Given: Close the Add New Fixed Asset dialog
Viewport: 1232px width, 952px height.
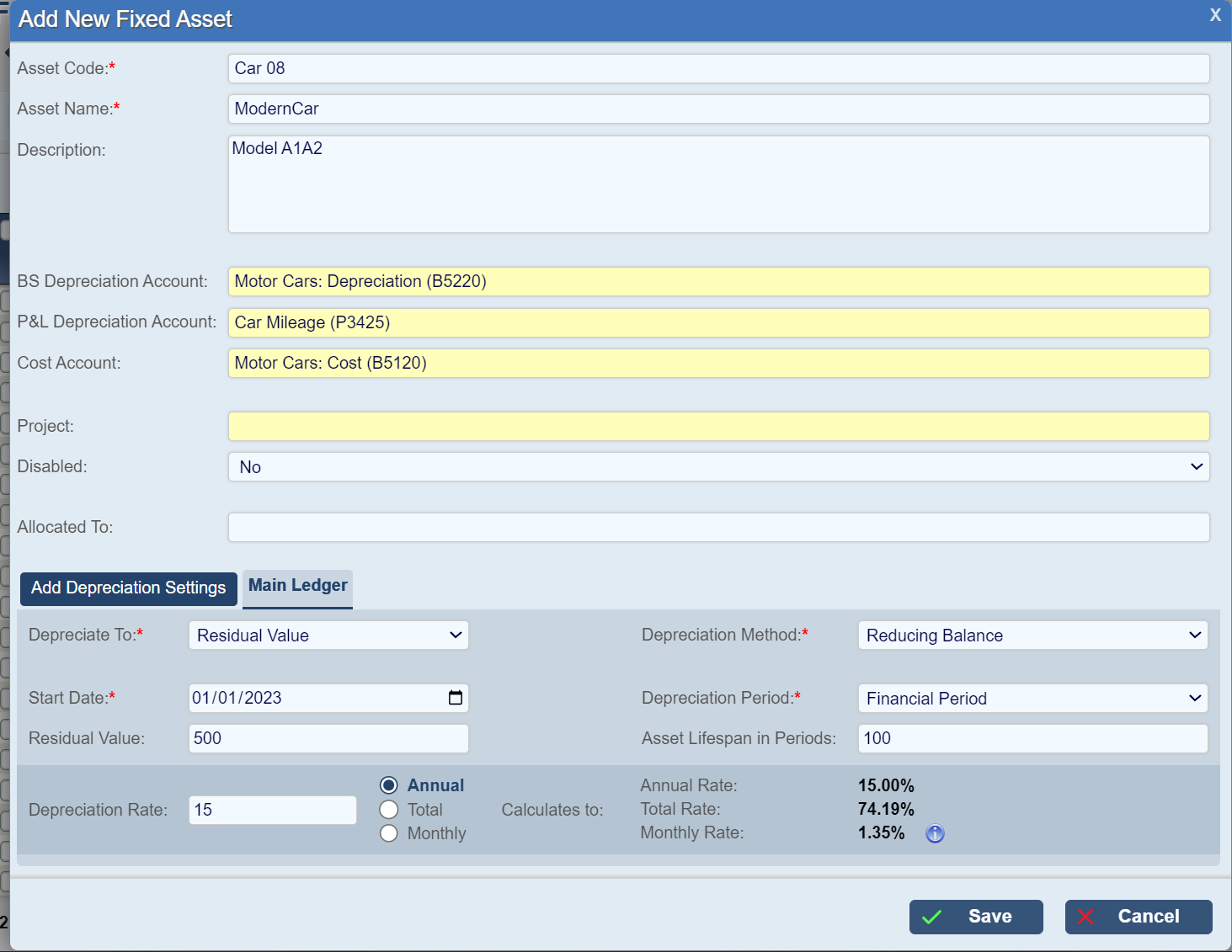Looking at the screenshot, I should (1215, 15).
